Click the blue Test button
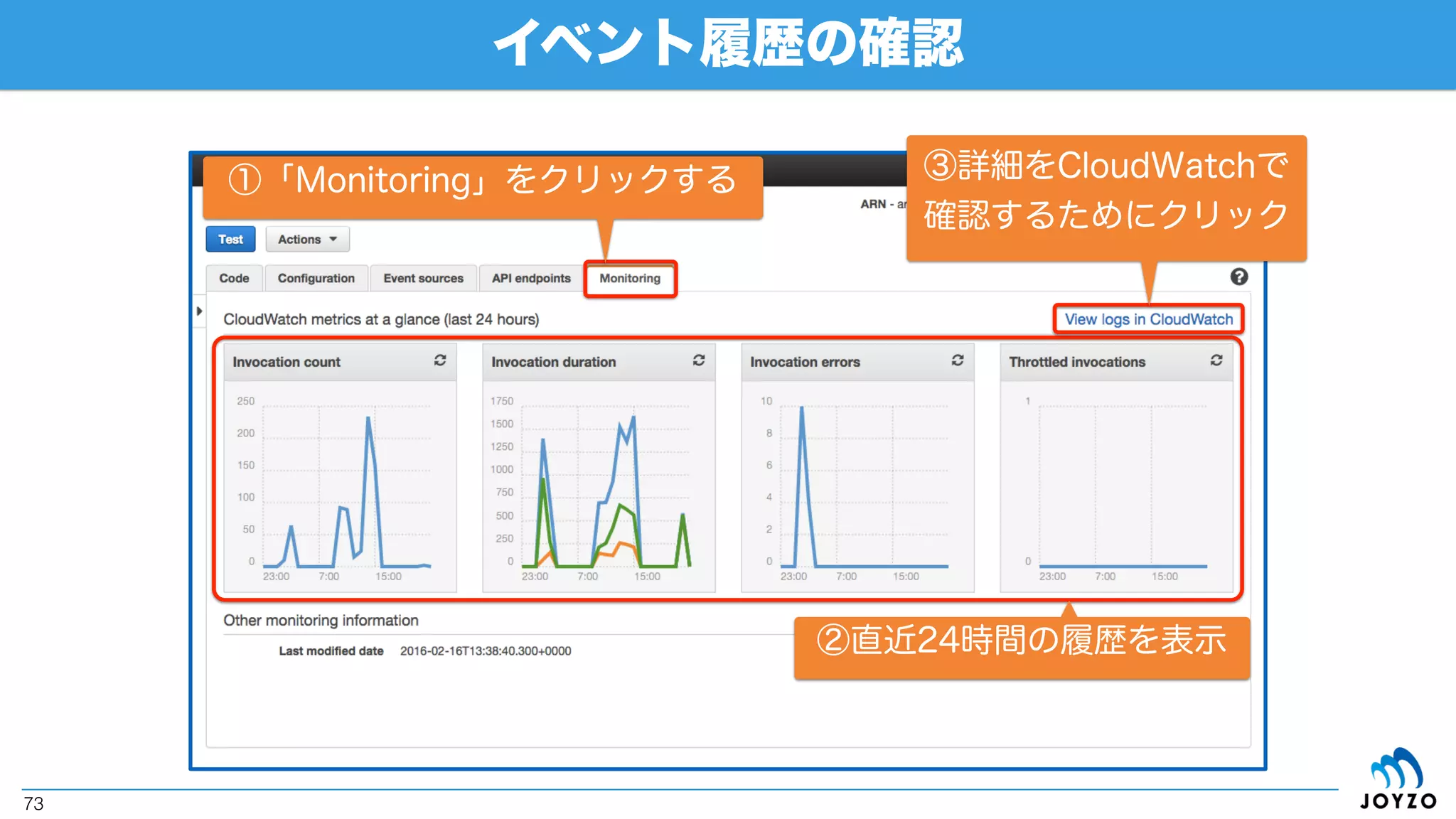 click(230, 240)
